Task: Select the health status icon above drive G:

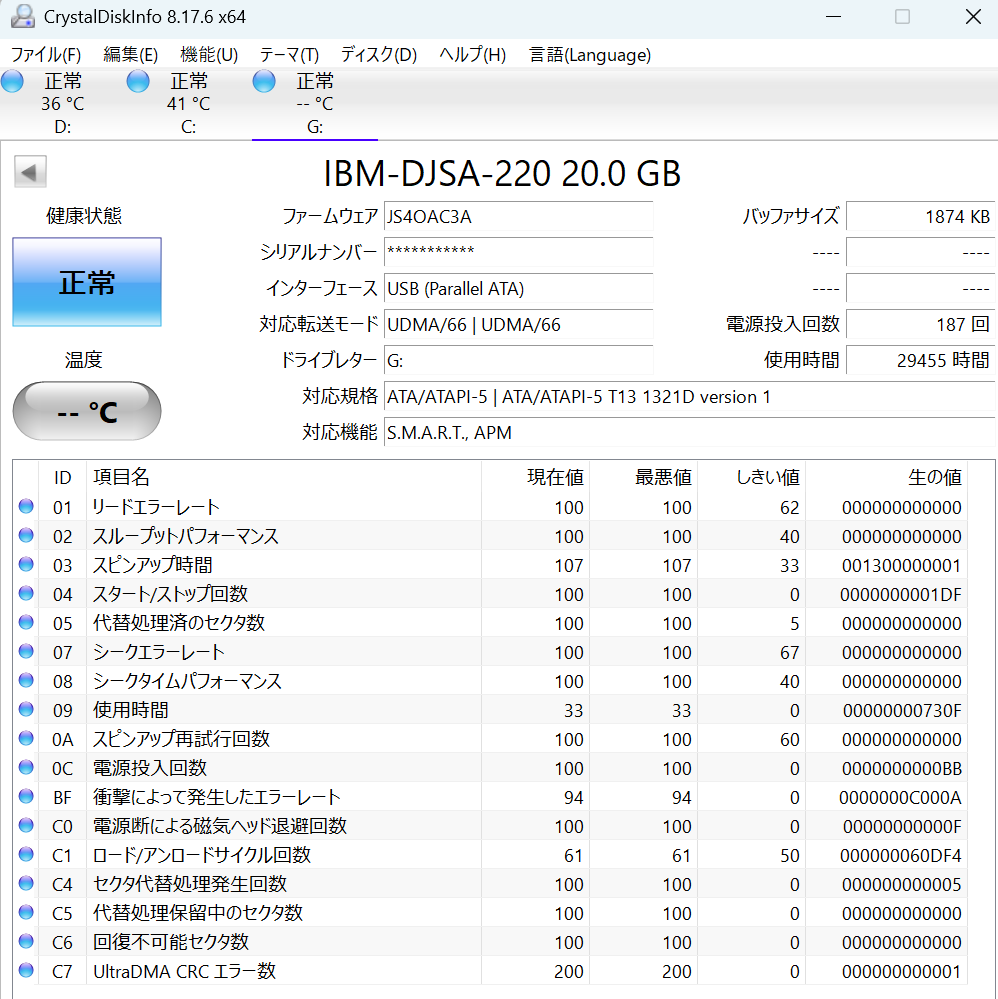Action: coord(263,81)
